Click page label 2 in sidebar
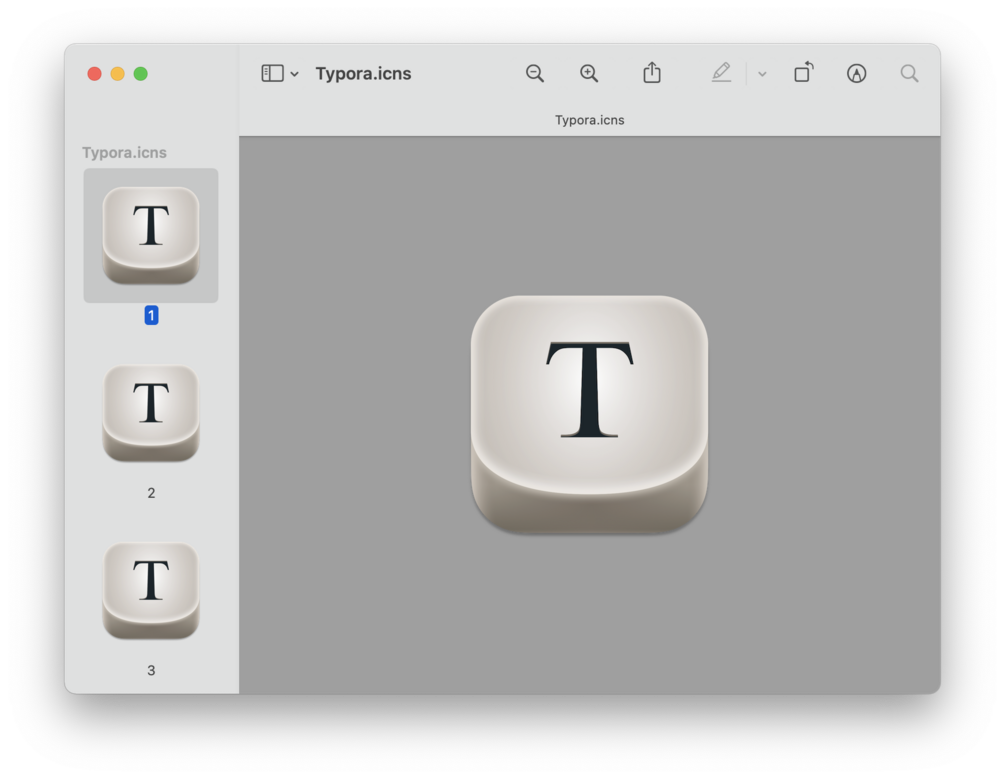The height and width of the screenshot is (779, 1005). point(151,493)
